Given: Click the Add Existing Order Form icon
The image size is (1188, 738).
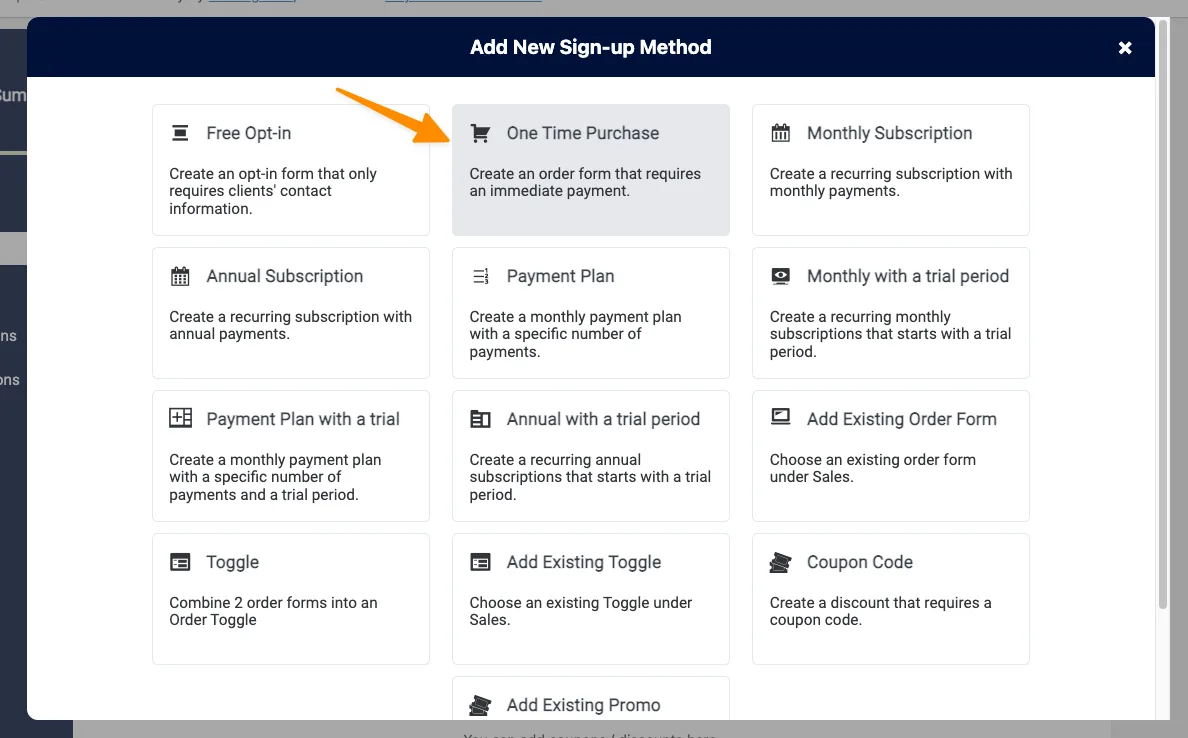Looking at the screenshot, I should [780, 418].
